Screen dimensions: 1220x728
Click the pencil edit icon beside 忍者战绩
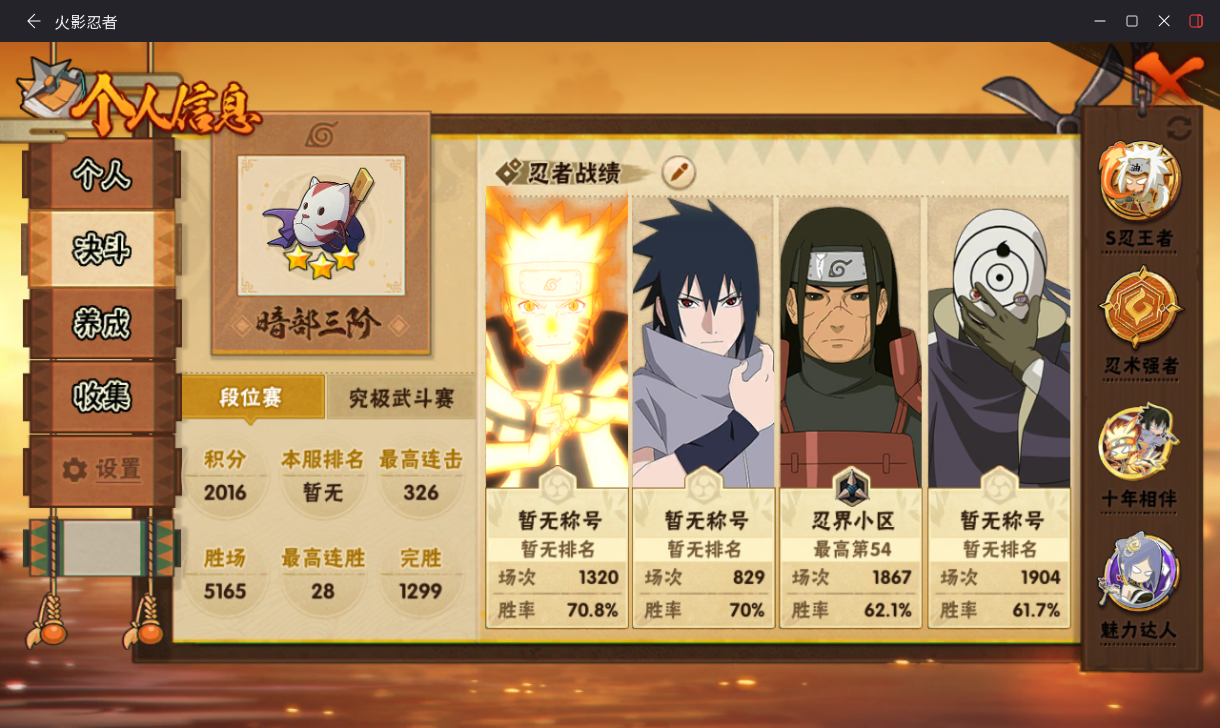coord(678,172)
